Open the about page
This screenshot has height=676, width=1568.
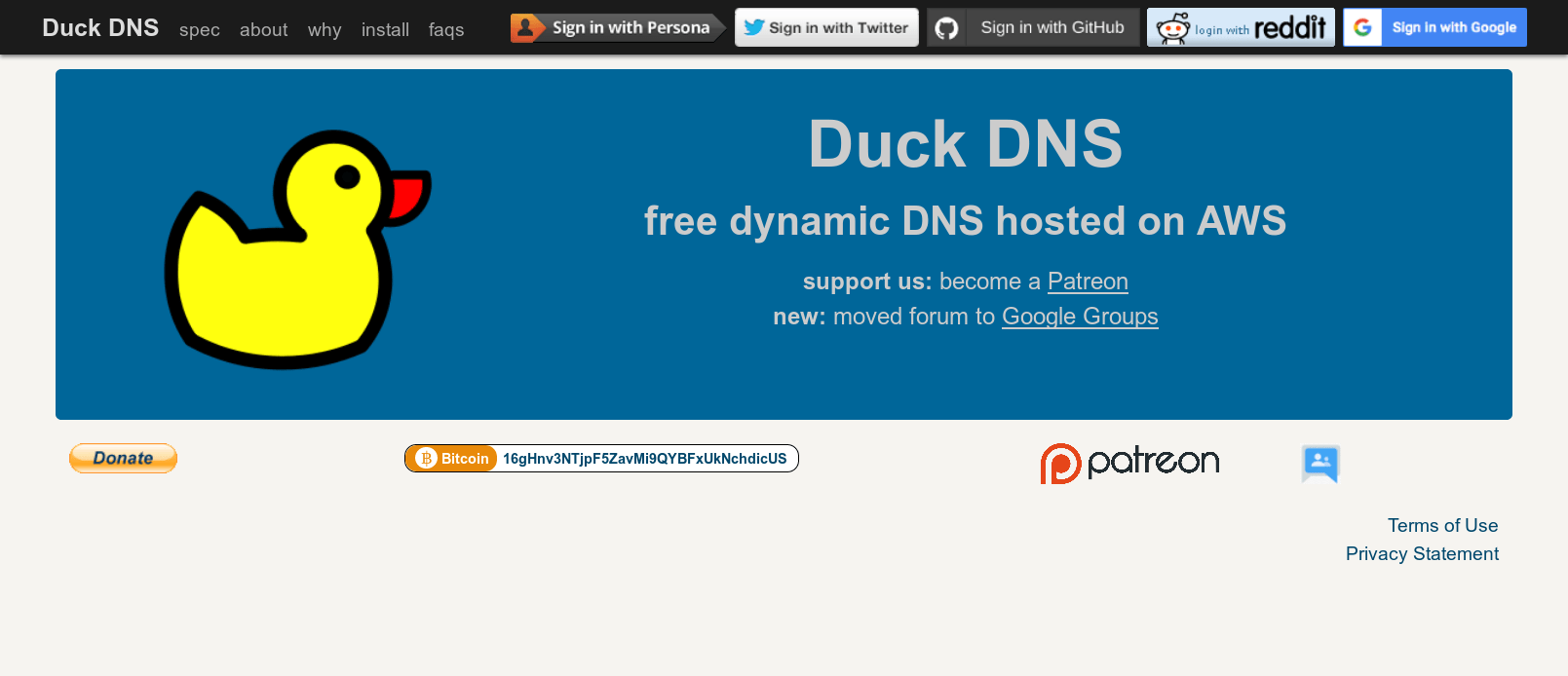pos(263,30)
